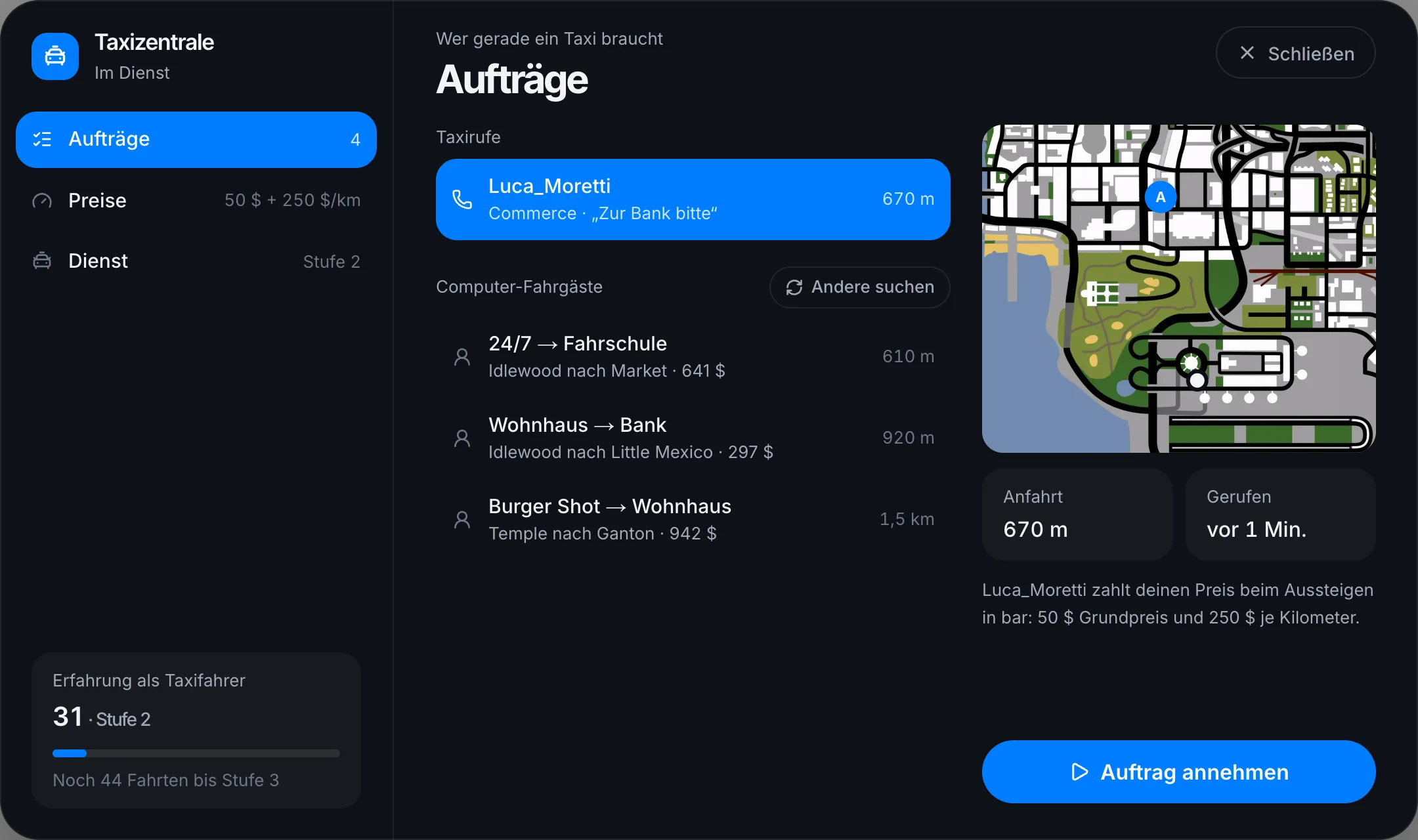Image resolution: width=1418 pixels, height=840 pixels.
Task: Click person icon beside 24/7 → Fahrschule
Action: click(x=462, y=357)
